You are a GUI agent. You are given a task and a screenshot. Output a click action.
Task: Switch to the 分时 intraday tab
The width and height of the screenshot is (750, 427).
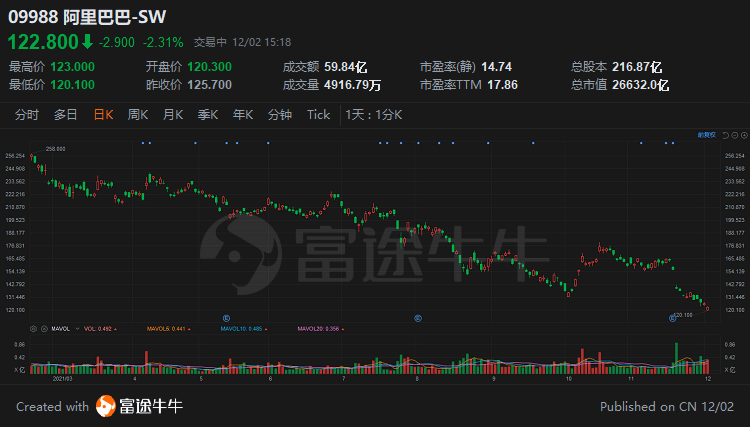[x=27, y=115]
